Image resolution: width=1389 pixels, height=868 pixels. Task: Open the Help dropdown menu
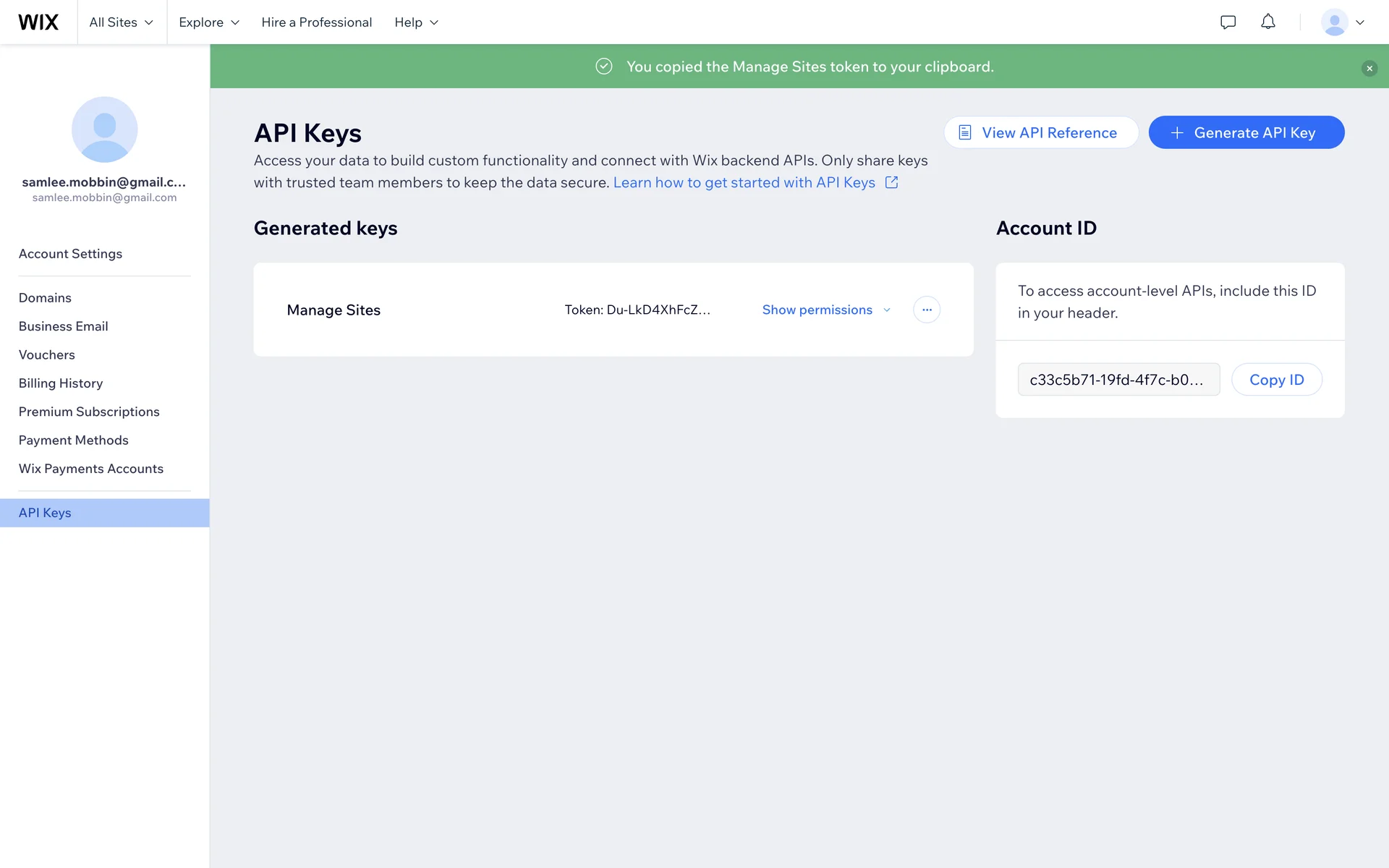[416, 22]
